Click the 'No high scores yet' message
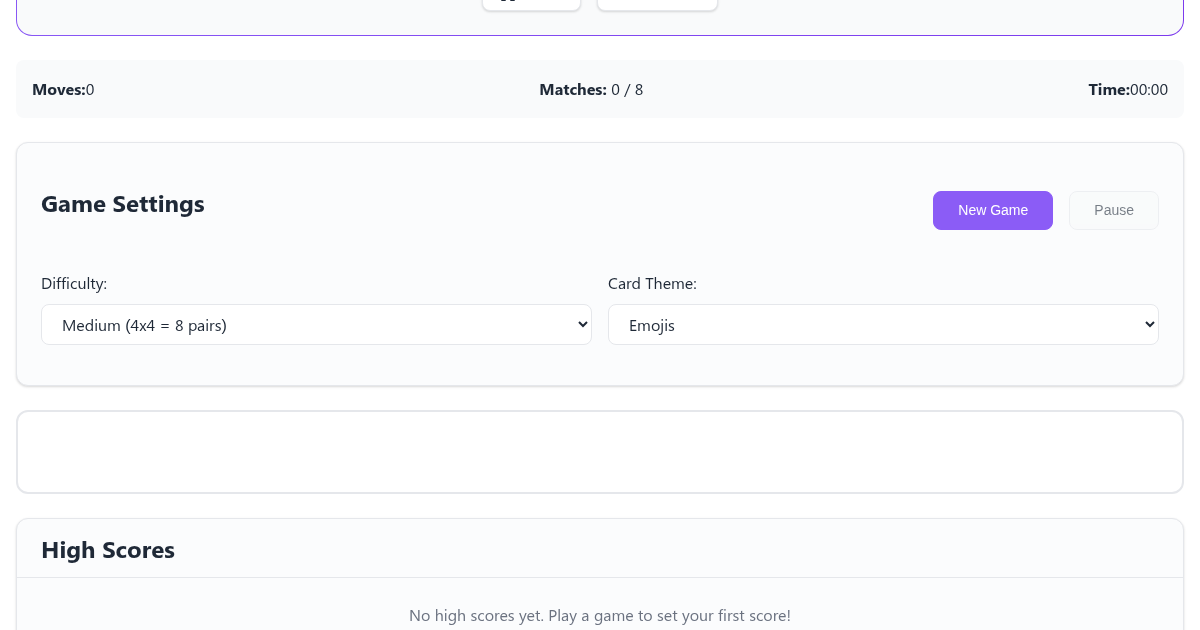The height and width of the screenshot is (630, 1200). 600,616
